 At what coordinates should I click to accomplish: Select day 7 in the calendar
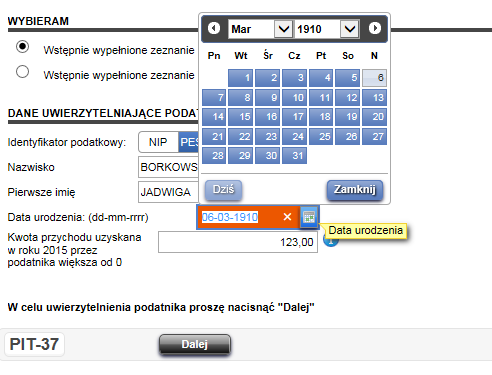tap(214, 98)
